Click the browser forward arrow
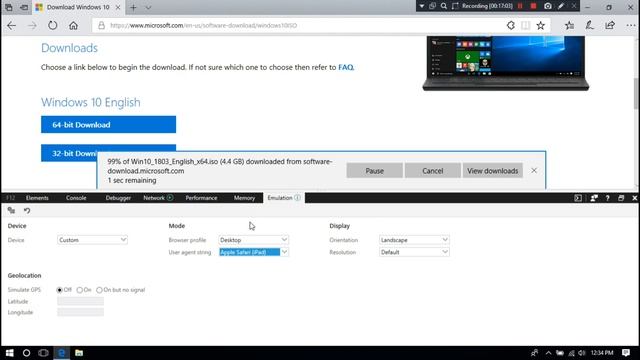 point(32,25)
